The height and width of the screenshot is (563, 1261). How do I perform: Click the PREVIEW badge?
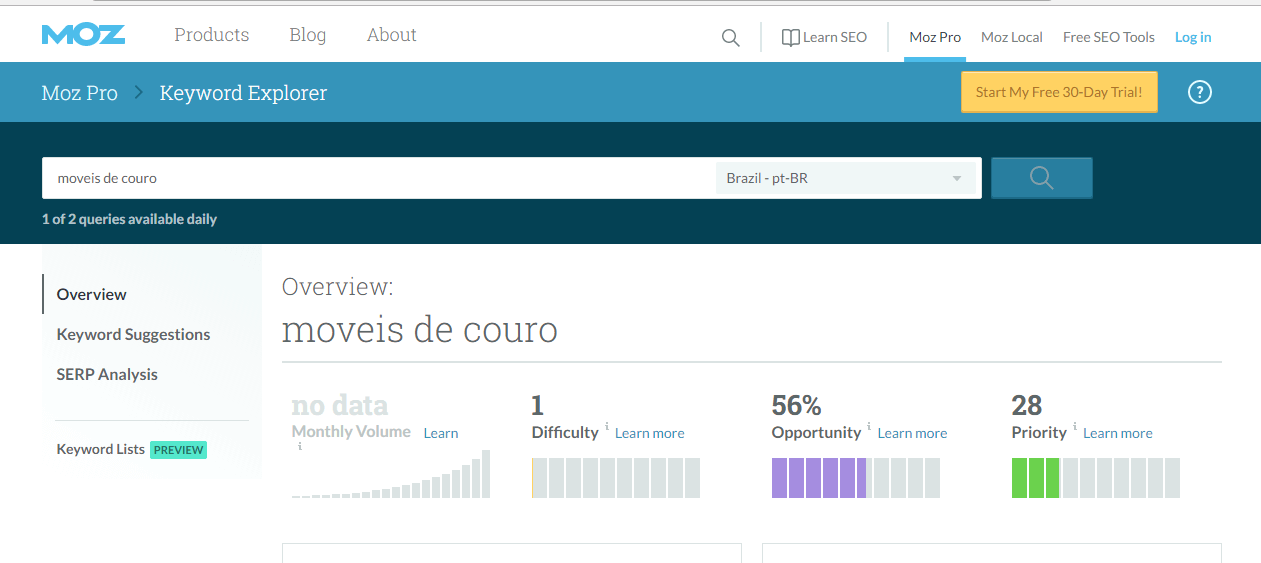pos(178,450)
